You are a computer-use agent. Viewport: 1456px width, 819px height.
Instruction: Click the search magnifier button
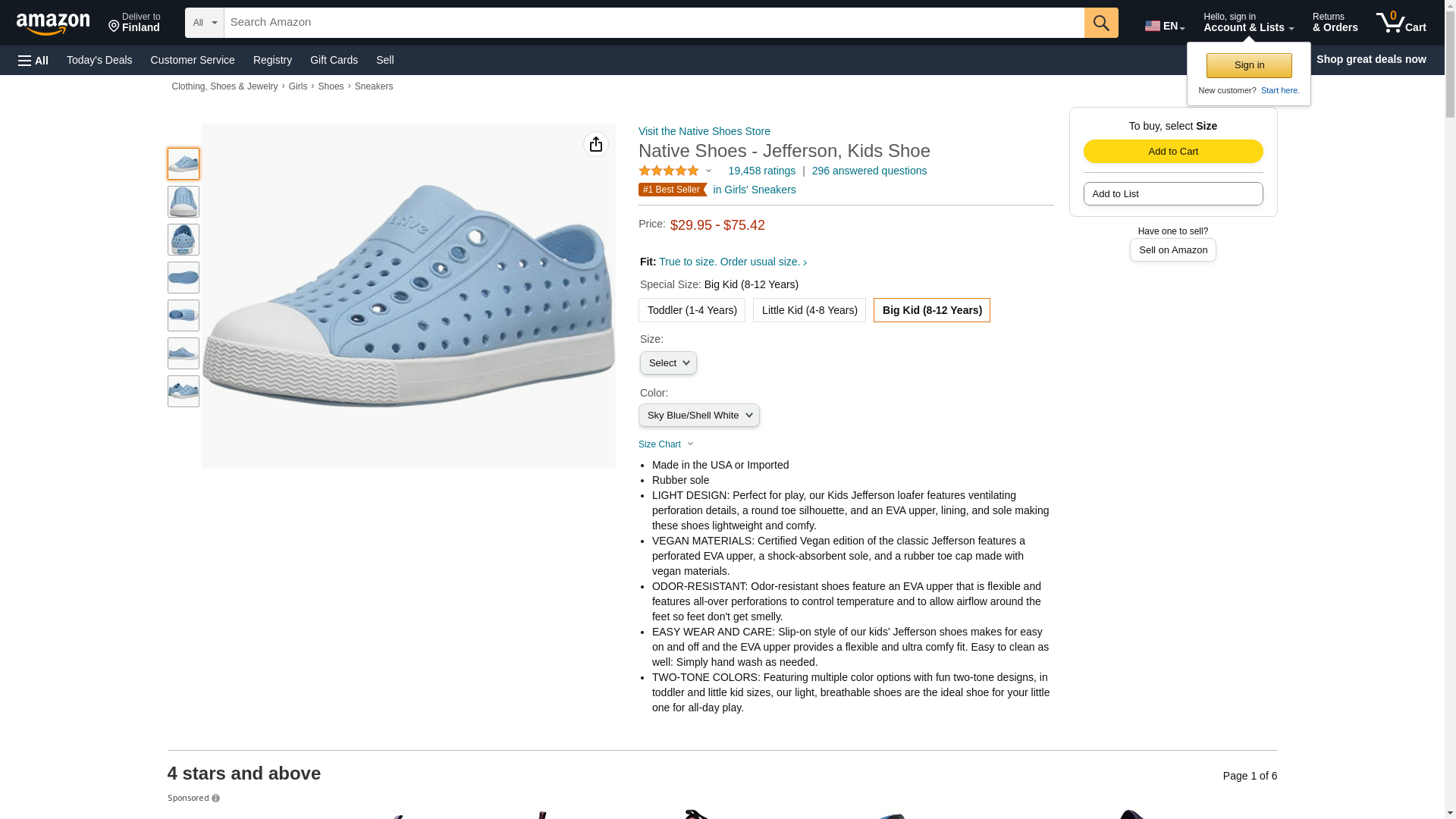click(1100, 23)
